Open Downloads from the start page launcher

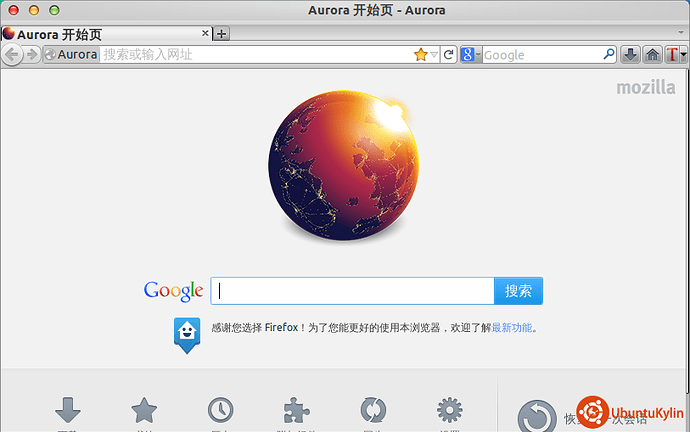point(68,411)
